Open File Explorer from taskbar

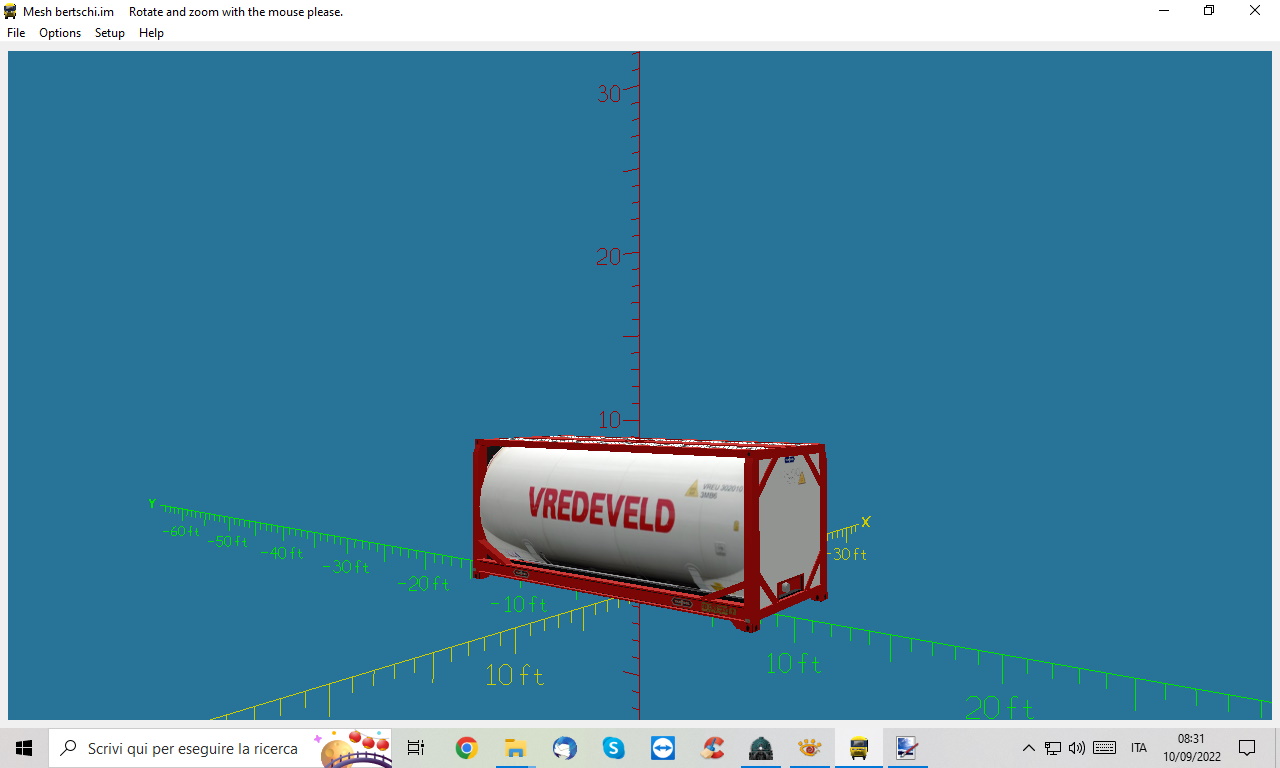point(515,748)
